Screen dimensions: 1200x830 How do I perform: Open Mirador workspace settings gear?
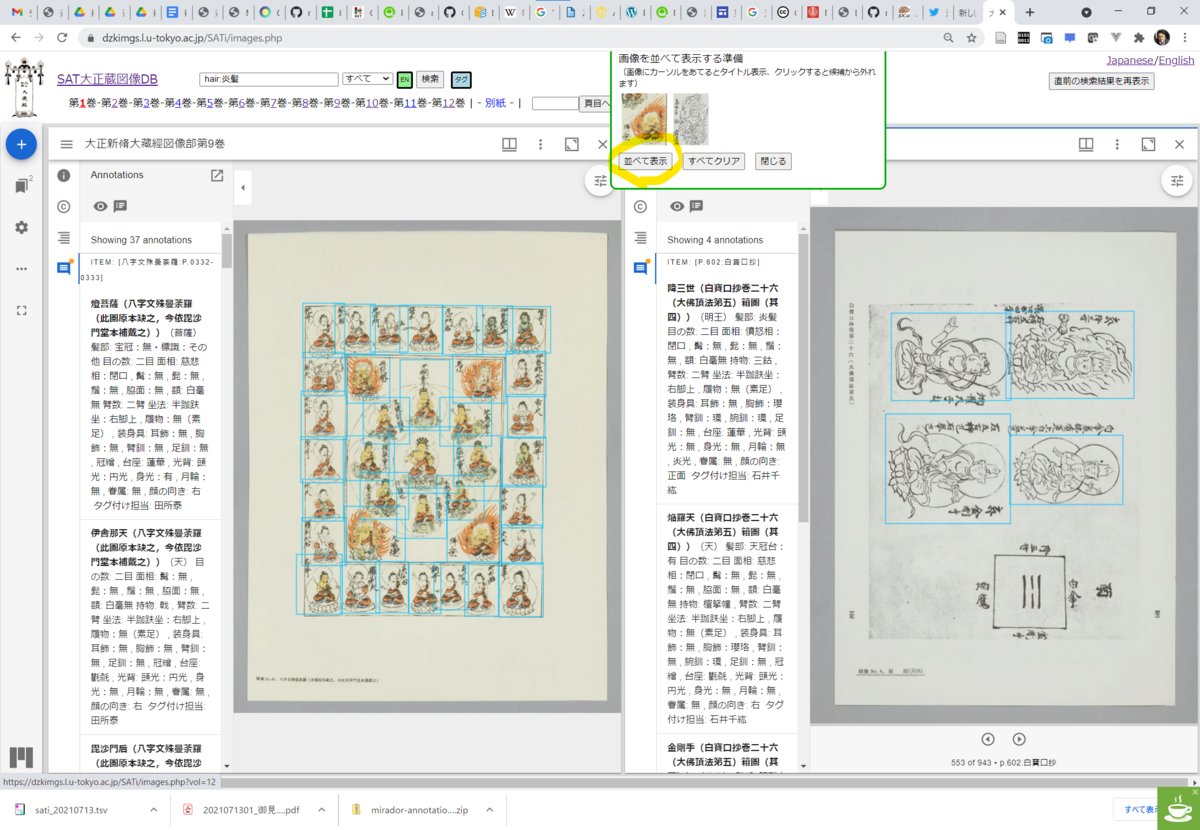point(22,227)
